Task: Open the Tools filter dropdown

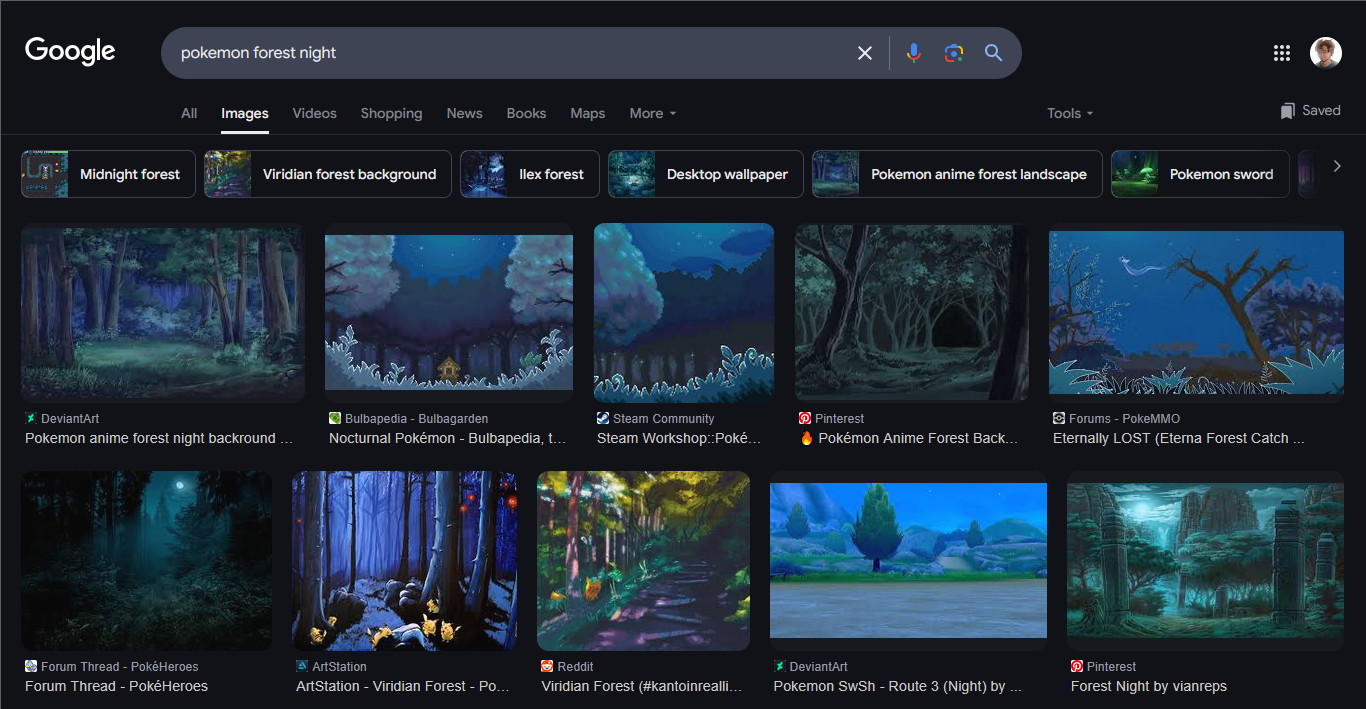Action: tap(1069, 113)
